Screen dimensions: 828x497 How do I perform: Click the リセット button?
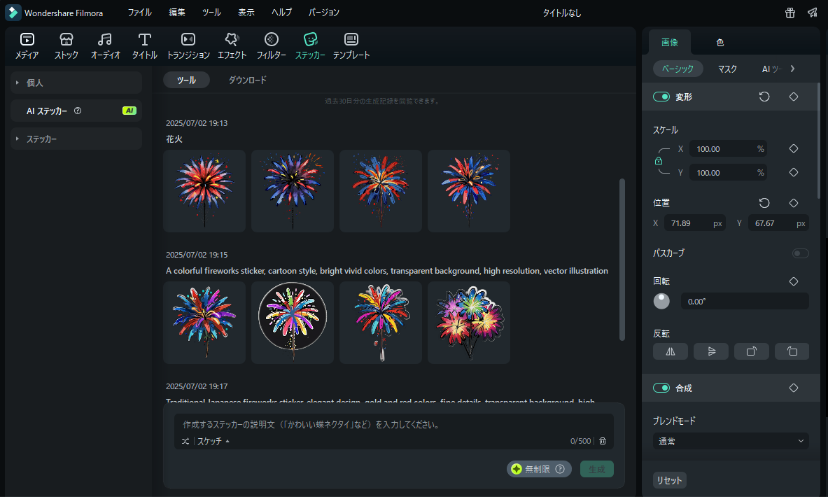[670, 481]
